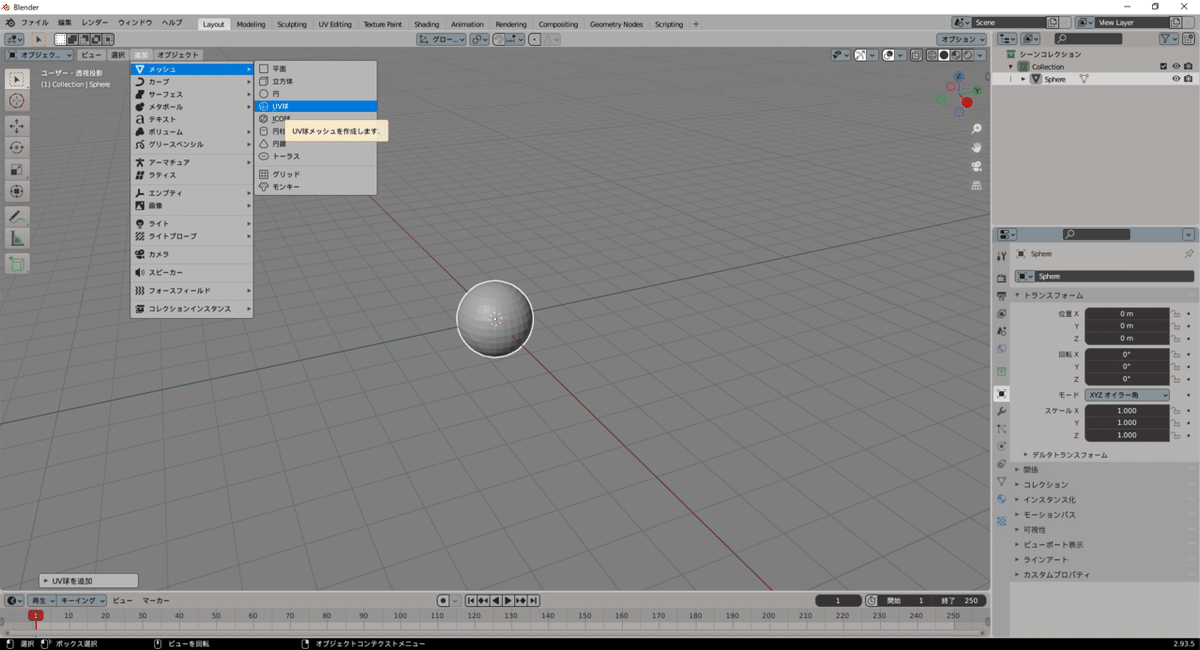Hide Sphere with its eye icon
The height and width of the screenshot is (650, 1200).
pos(1176,79)
